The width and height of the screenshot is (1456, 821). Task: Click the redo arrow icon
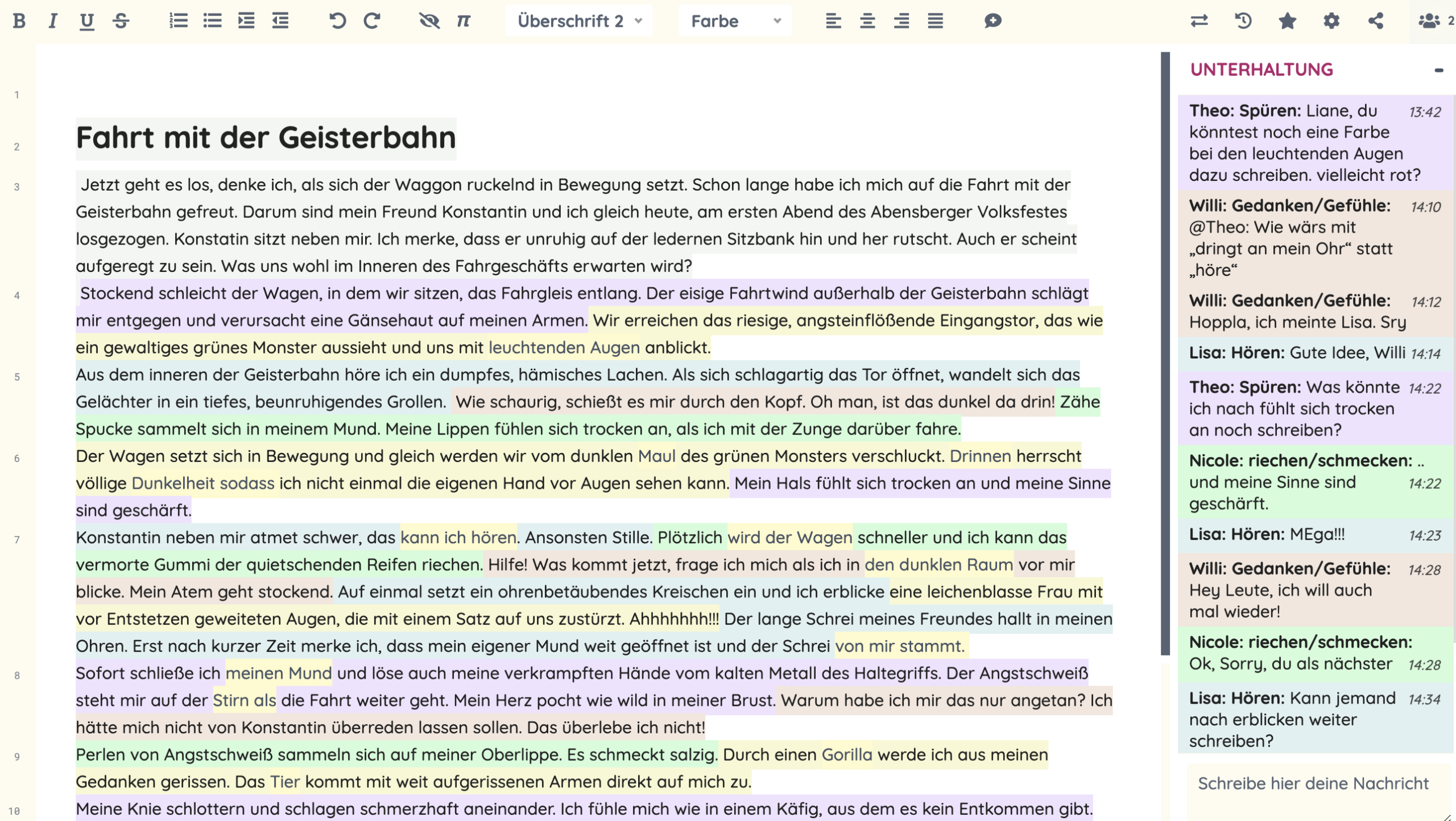(372, 21)
